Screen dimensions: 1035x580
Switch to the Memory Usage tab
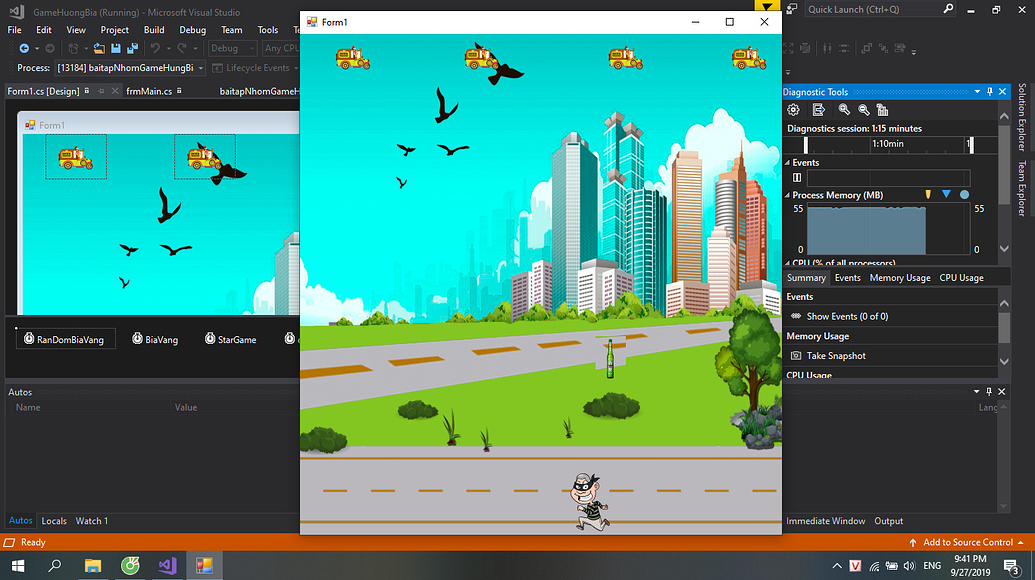click(x=899, y=278)
